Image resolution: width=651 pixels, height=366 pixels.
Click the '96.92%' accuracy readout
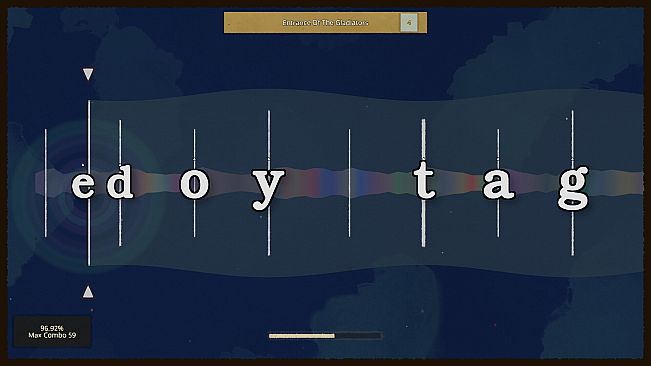click(52, 328)
